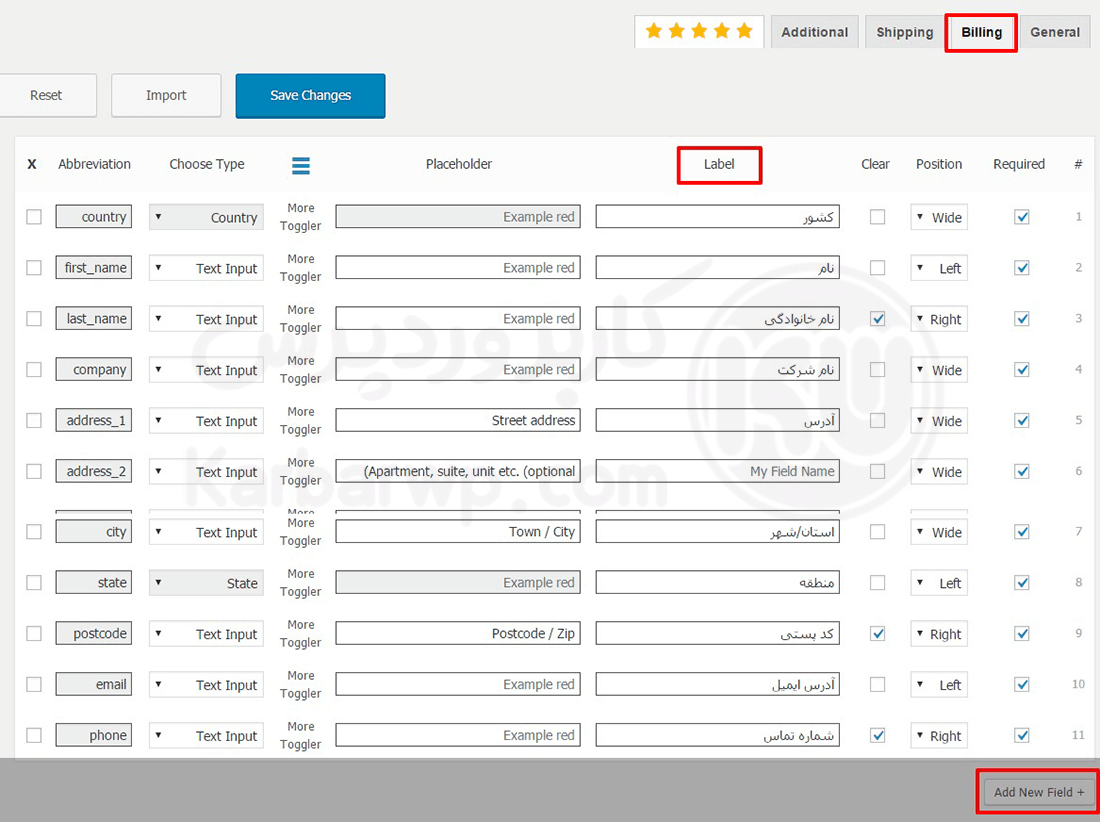Open the Position dropdown for address_2
Screen dimensions: 1100x822
939,472
